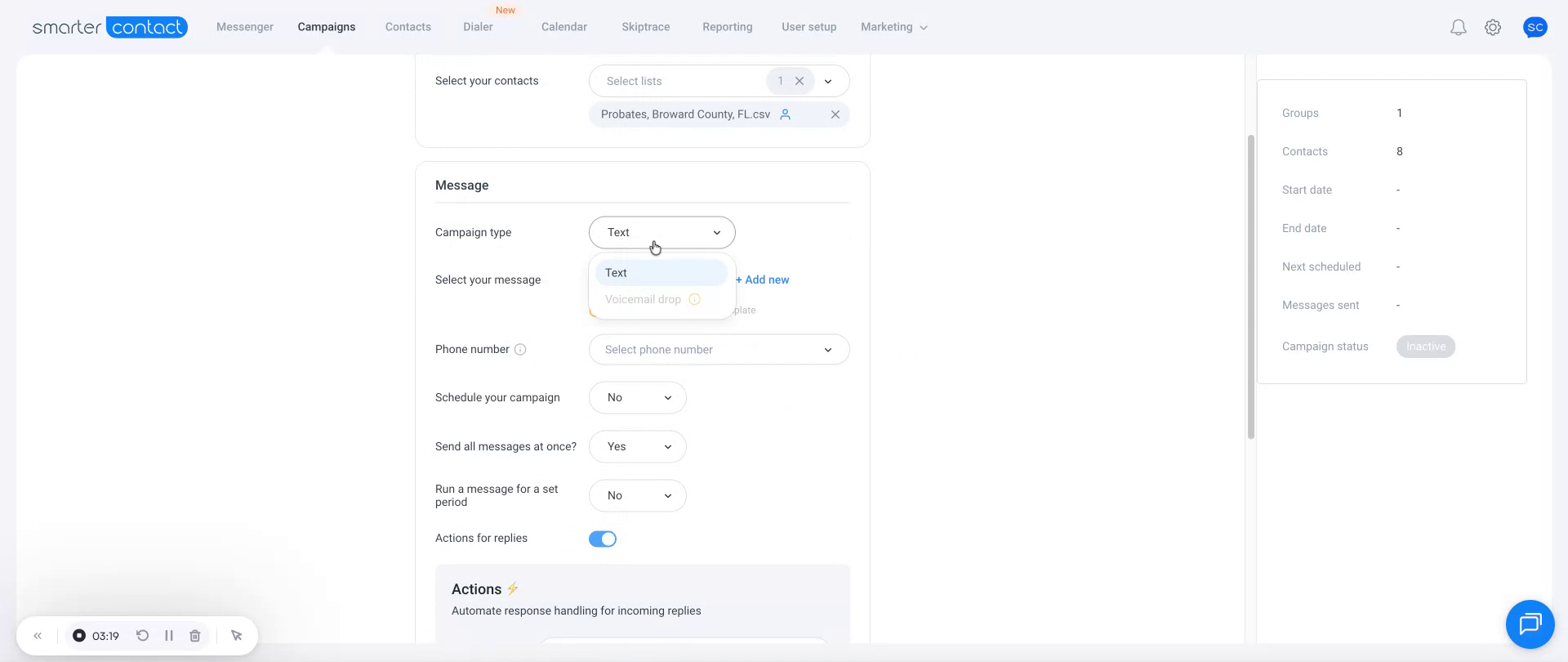
Task: Click the Voicemail drop info icon
Action: pos(694,299)
